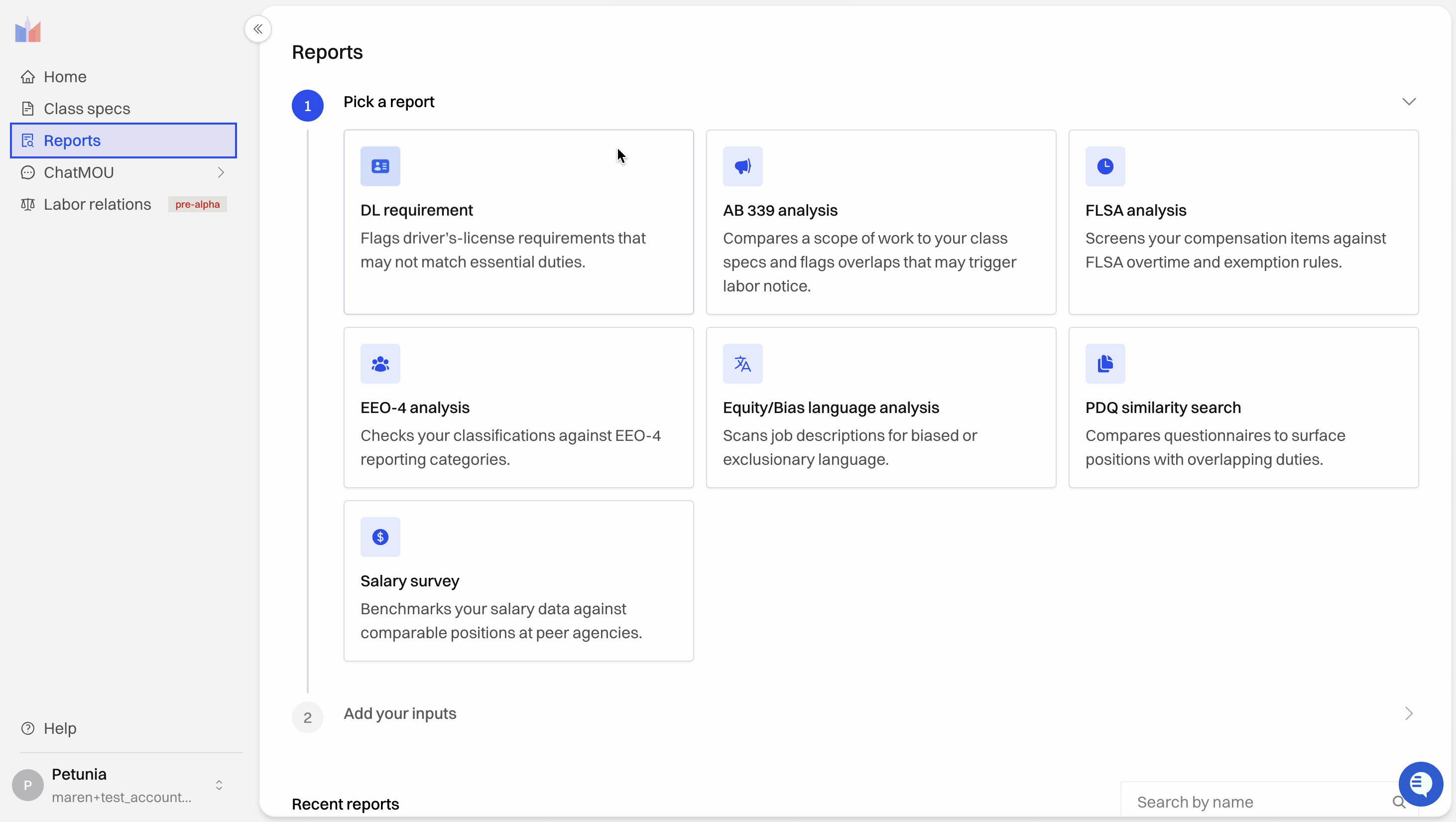This screenshot has height=822, width=1456.
Task: Click the Salary survey dollar icon
Action: [x=380, y=537]
